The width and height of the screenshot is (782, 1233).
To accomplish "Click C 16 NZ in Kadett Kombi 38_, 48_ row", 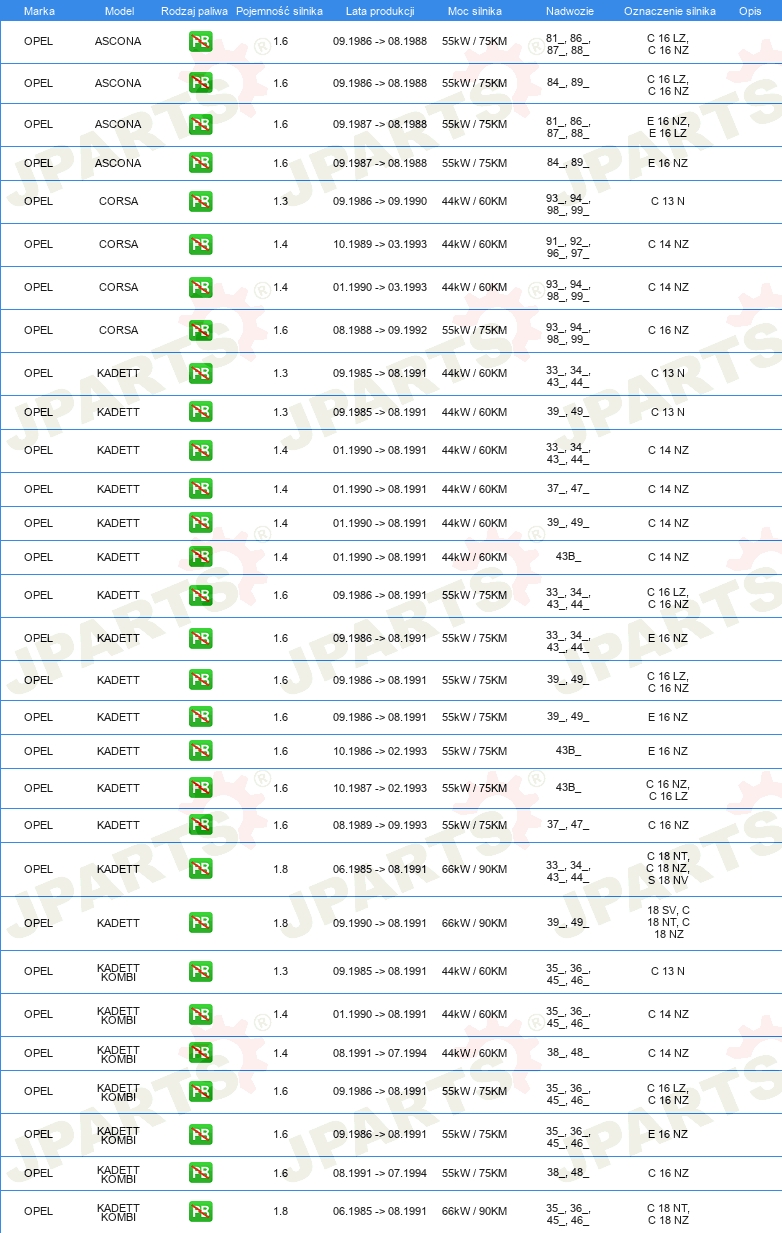I will click(668, 1173).
